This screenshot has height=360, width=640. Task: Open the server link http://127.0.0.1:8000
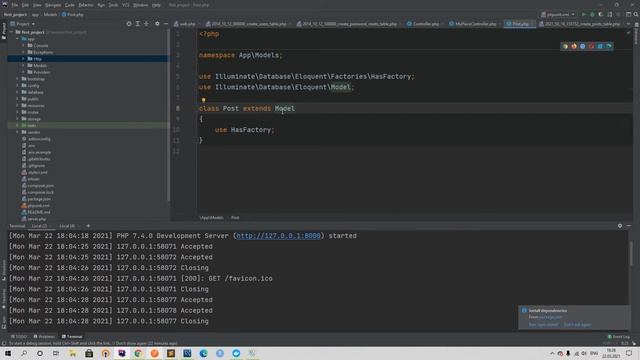coord(278,236)
